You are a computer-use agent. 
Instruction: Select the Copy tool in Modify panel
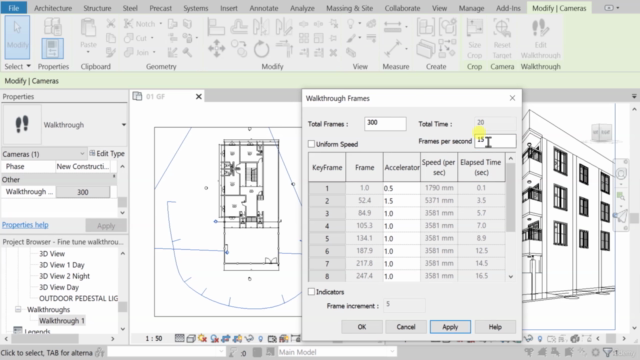click(239, 49)
